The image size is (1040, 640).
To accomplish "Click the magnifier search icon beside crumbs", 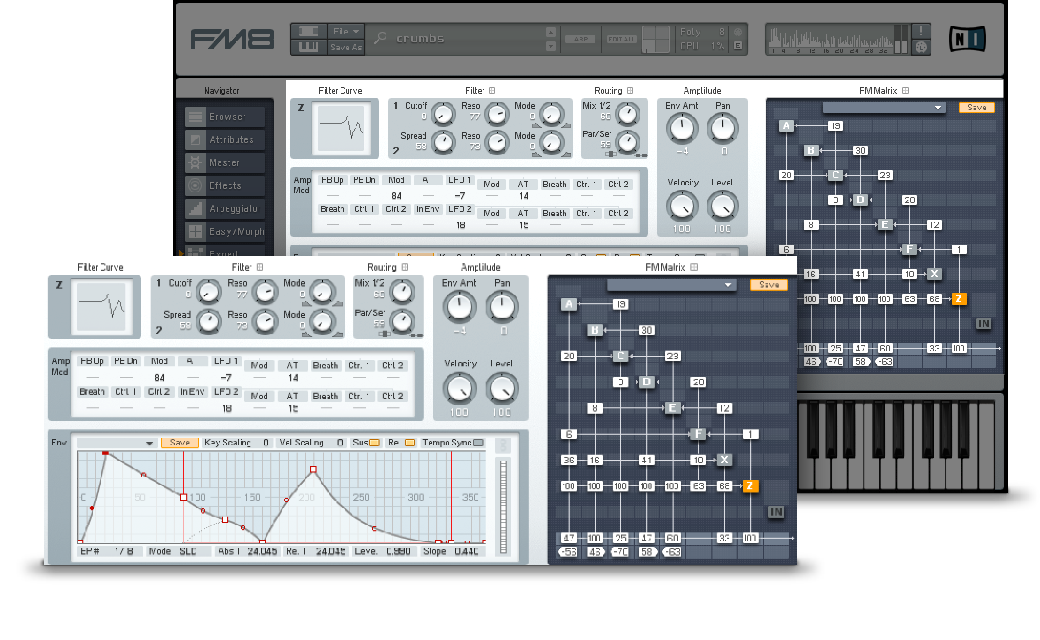I will 380,38.
